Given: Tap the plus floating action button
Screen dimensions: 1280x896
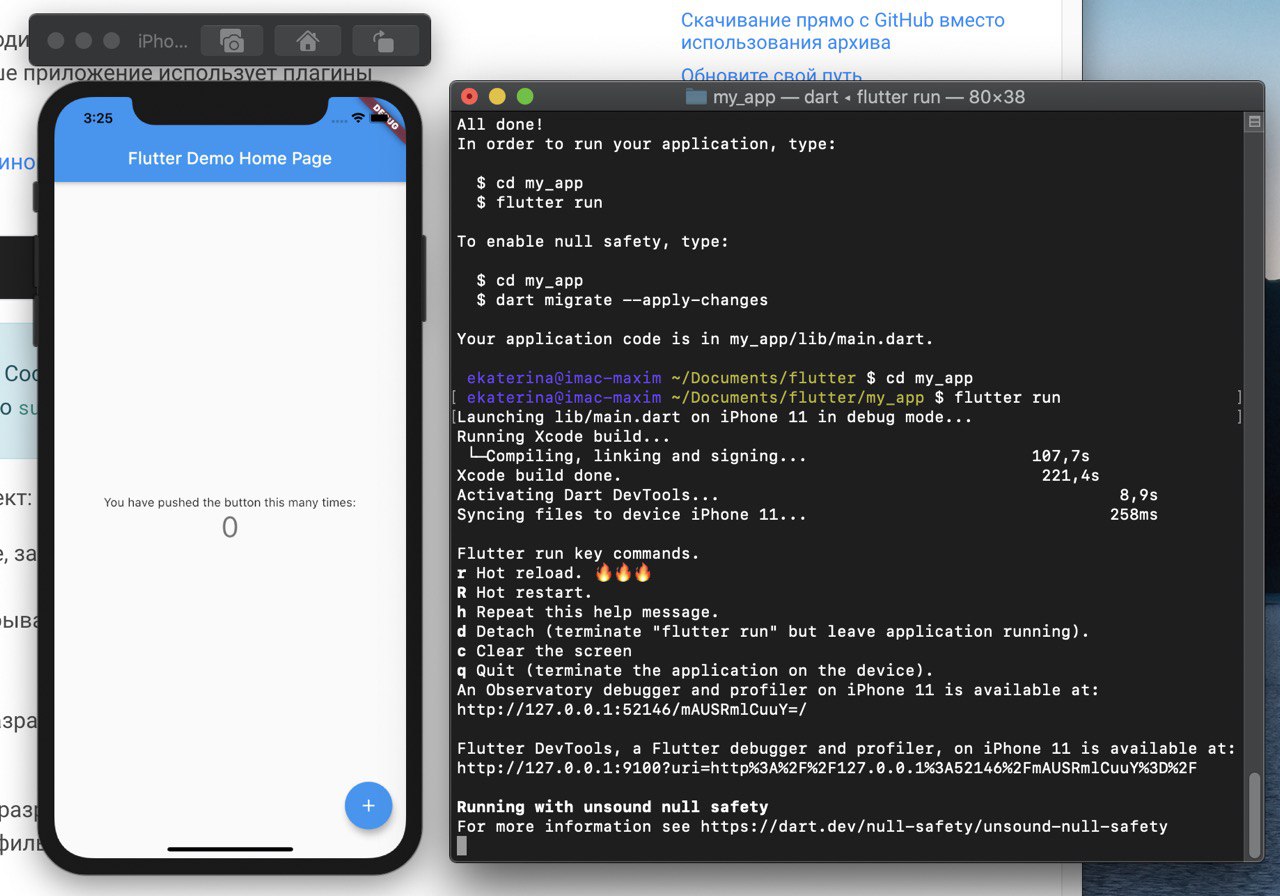Looking at the screenshot, I should tap(369, 805).
